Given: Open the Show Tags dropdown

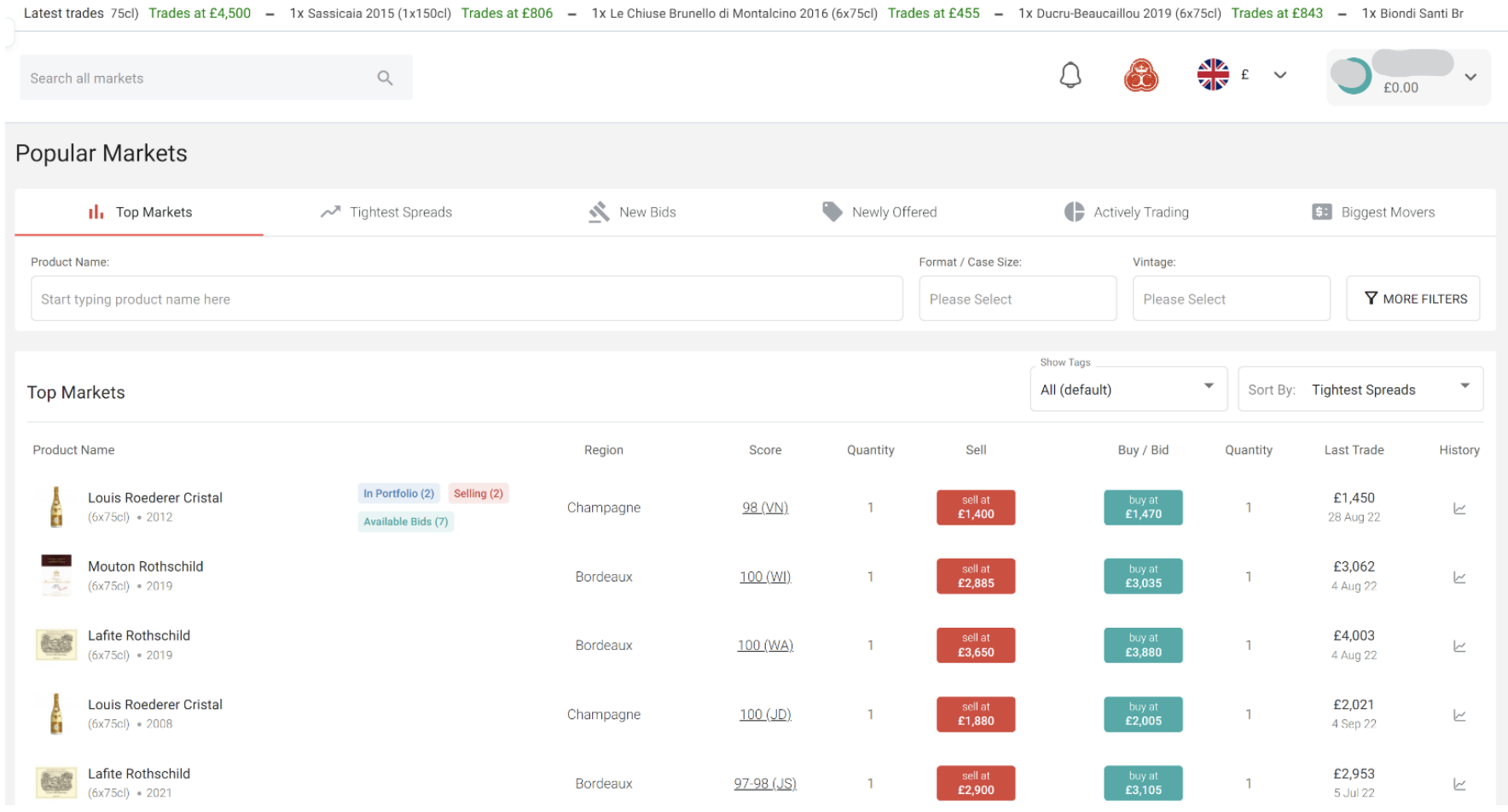Looking at the screenshot, I should click(1128, 389).
